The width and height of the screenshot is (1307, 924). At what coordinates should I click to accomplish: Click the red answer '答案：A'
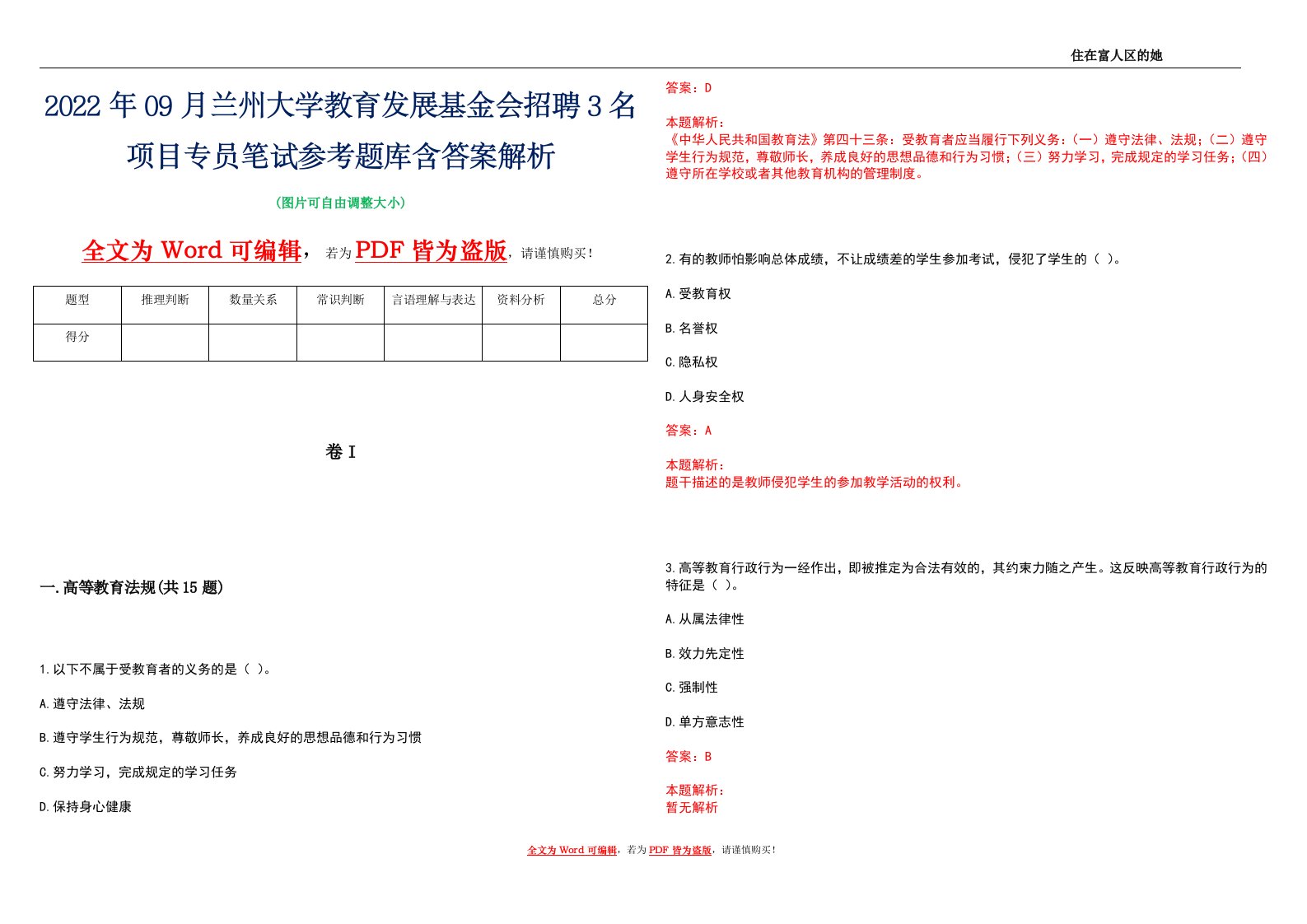click(x=689, y=431)
